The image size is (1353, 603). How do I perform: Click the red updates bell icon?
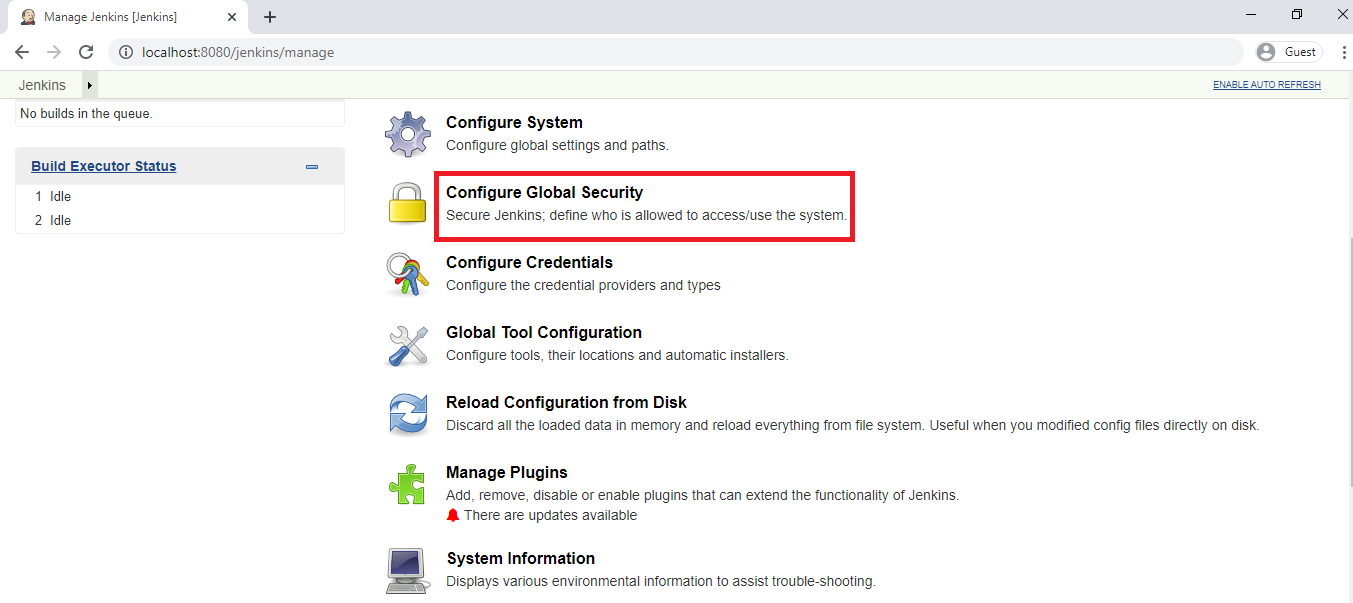(453, 515)
